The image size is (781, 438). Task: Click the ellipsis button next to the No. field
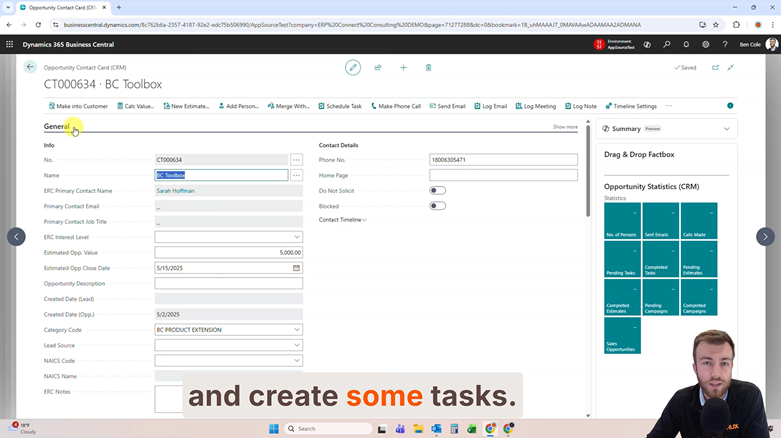296,160
